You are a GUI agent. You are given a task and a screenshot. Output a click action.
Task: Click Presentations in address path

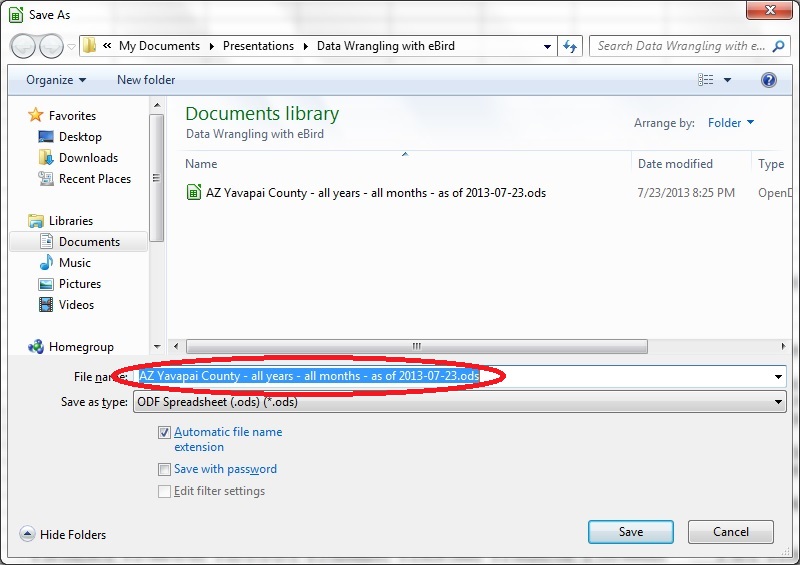tap(258, 46)
